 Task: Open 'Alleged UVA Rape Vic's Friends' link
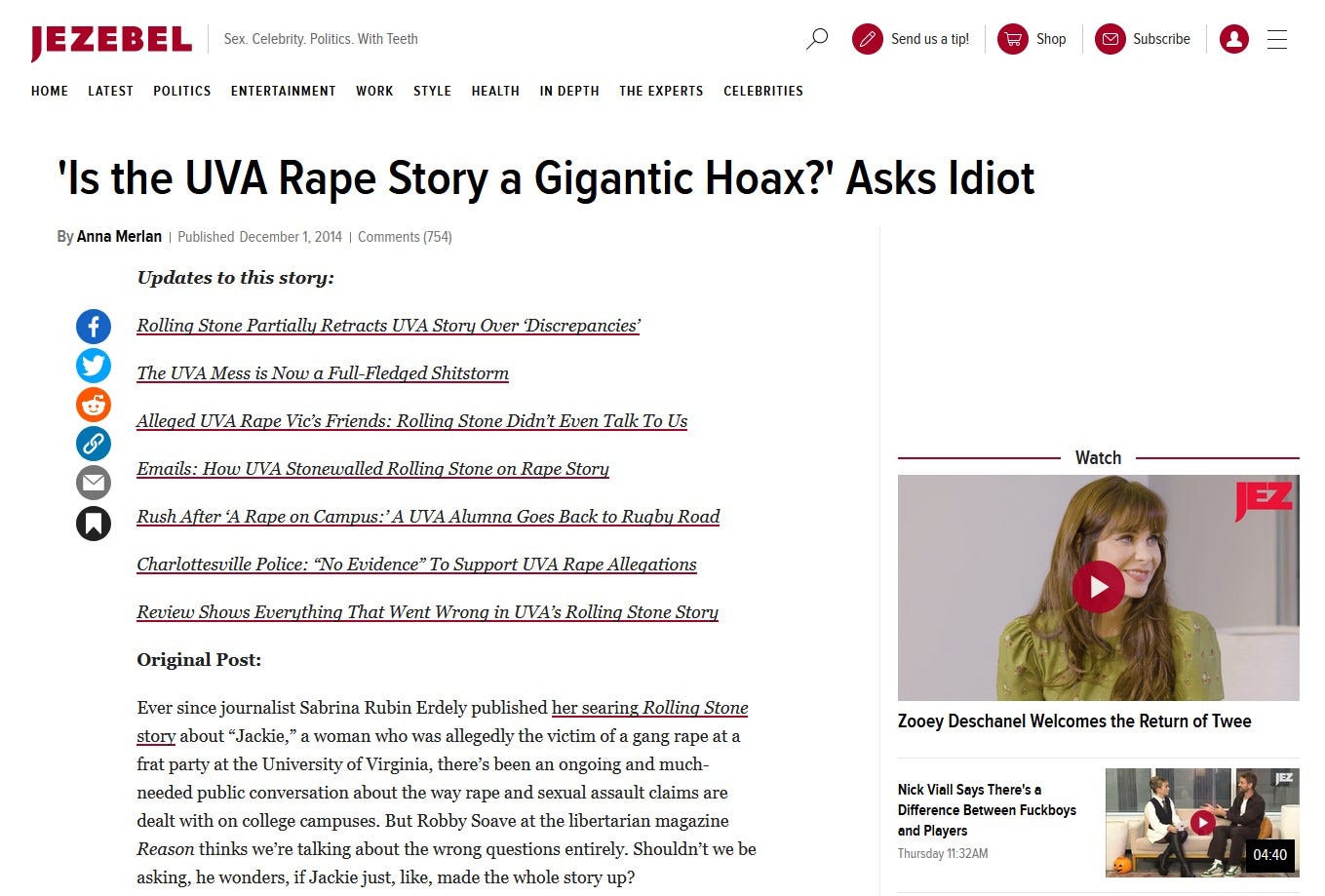(x=412, y=421)
